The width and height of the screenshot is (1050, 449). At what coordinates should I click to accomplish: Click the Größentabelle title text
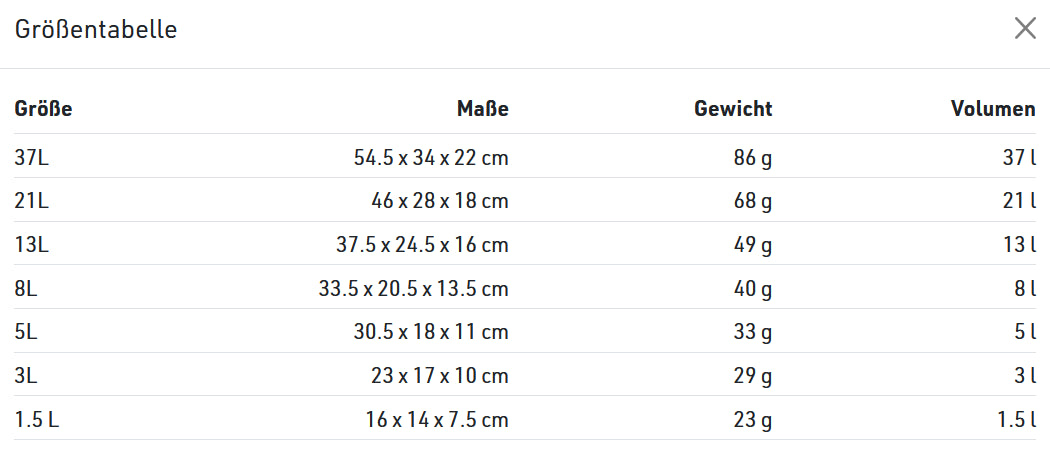(96, 30)
